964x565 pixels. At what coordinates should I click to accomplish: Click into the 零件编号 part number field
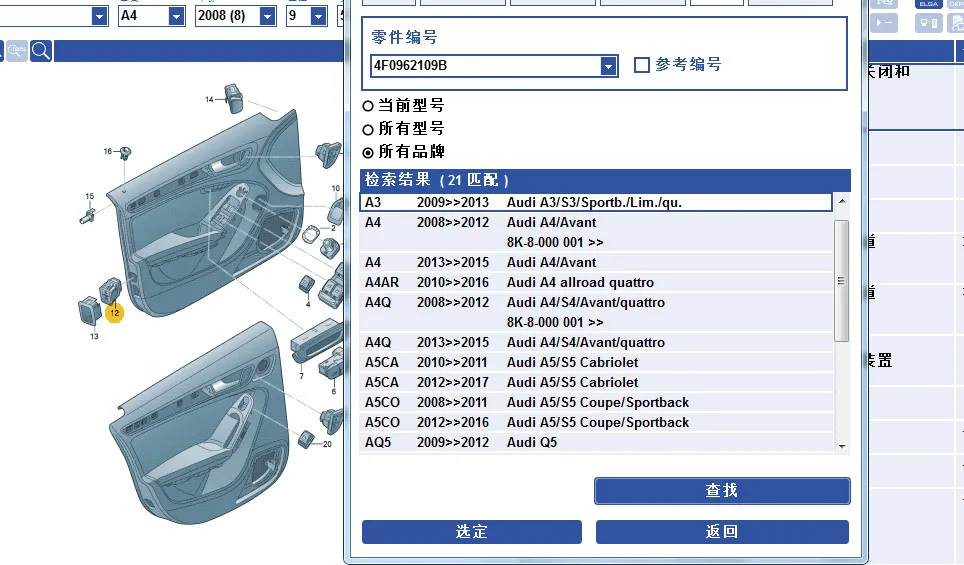click(486, 66)
